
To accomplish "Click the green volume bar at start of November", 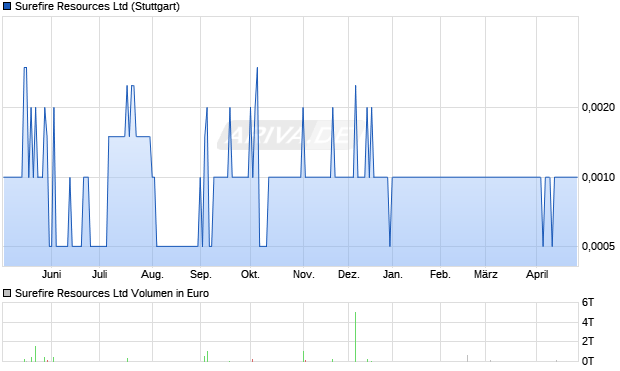I will pyautogui.click(x=304, y=356).
